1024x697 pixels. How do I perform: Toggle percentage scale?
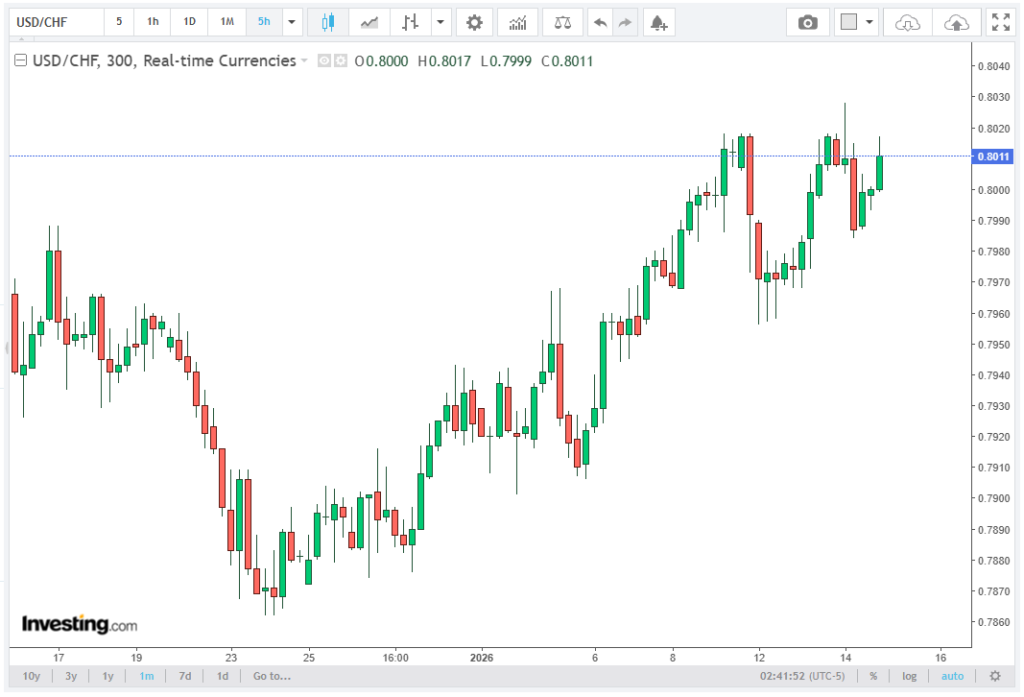click(x=873, y=676)
